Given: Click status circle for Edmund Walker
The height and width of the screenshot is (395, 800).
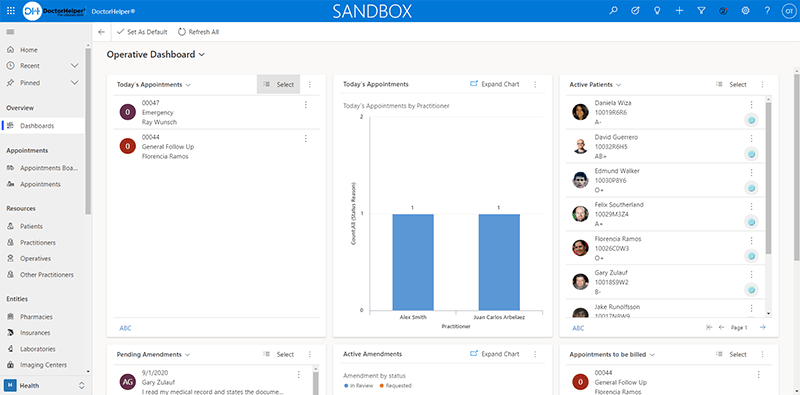Looking at the screenshot, I should 751,188.
